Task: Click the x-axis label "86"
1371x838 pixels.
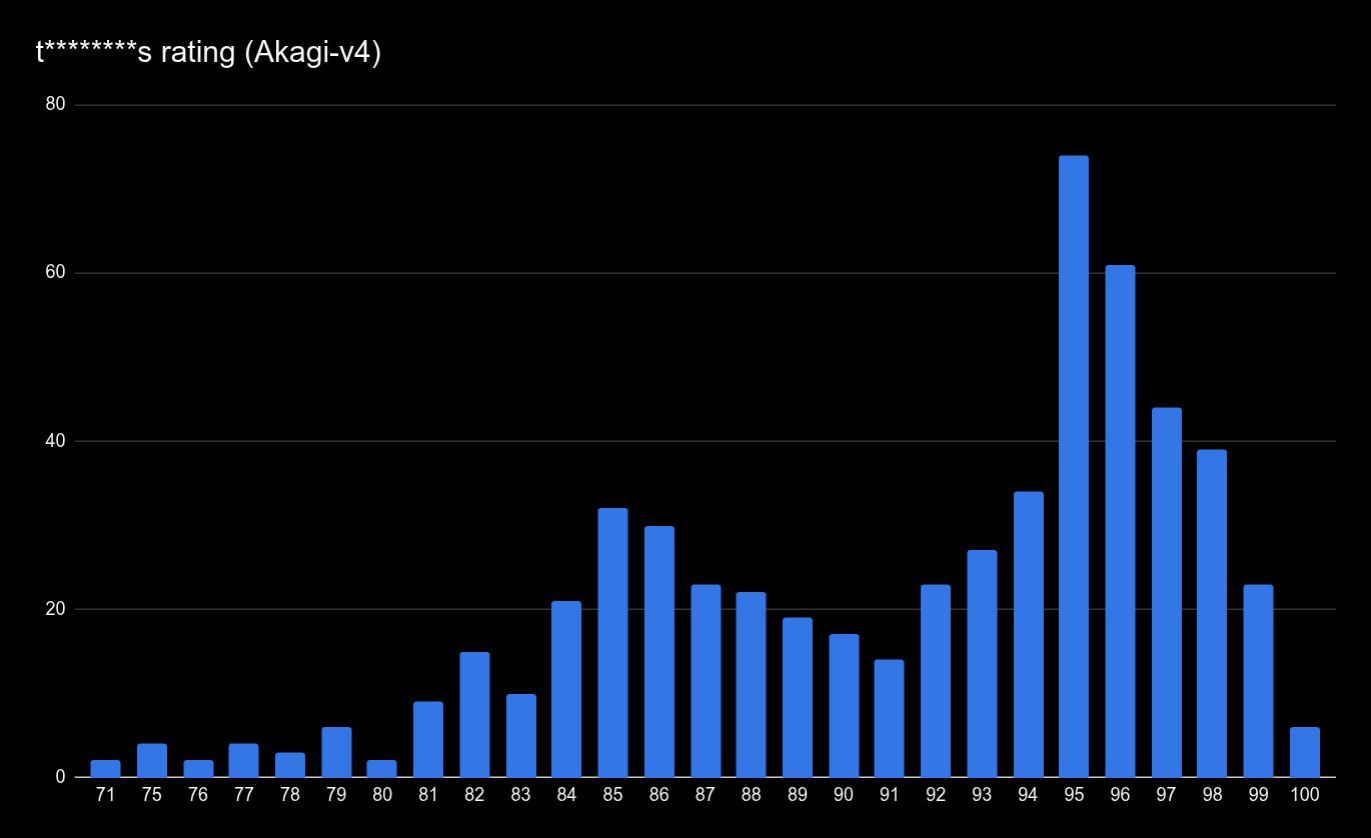Action: [659, 796]
